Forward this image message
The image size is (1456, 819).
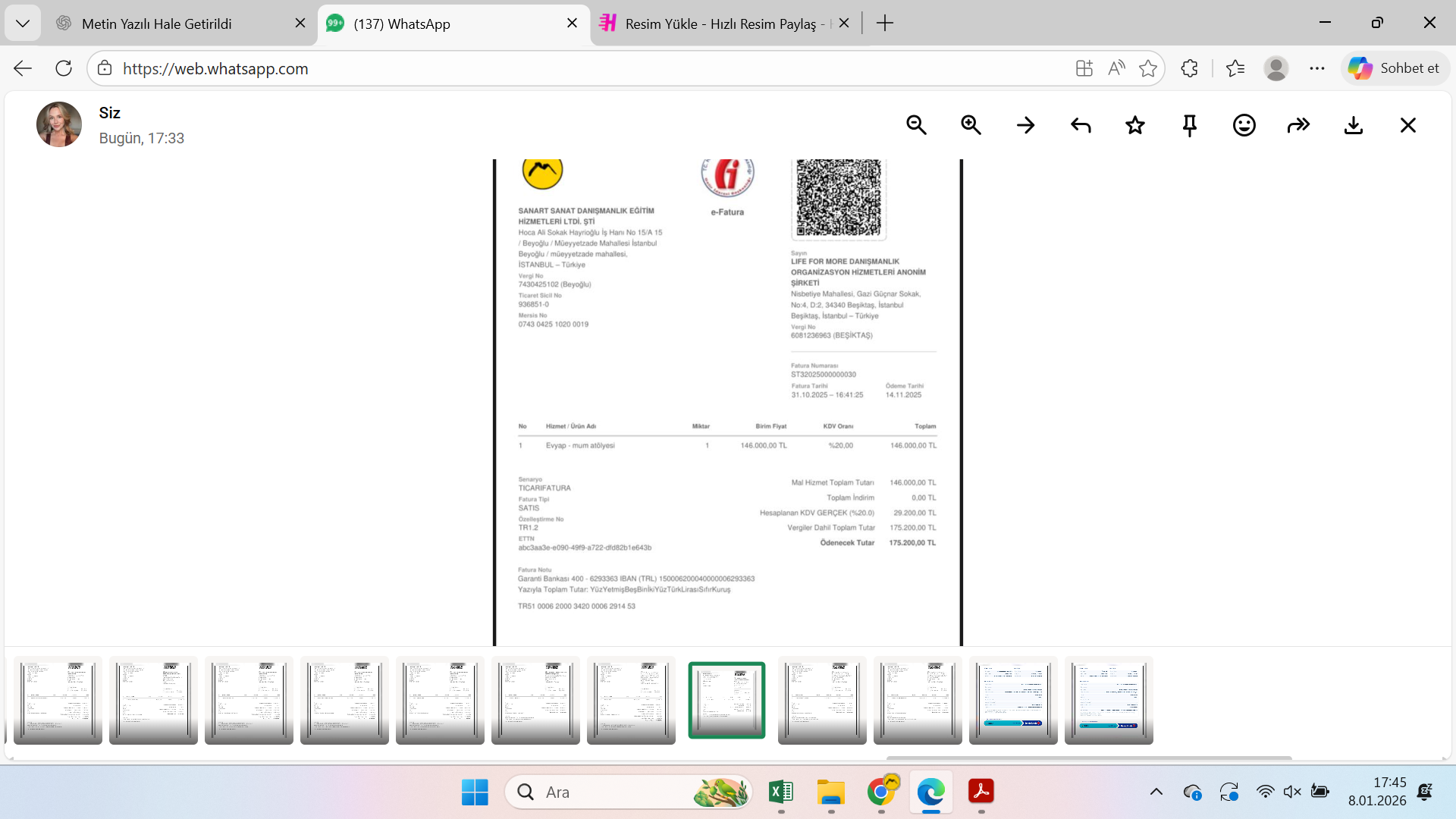[1299, 125]
